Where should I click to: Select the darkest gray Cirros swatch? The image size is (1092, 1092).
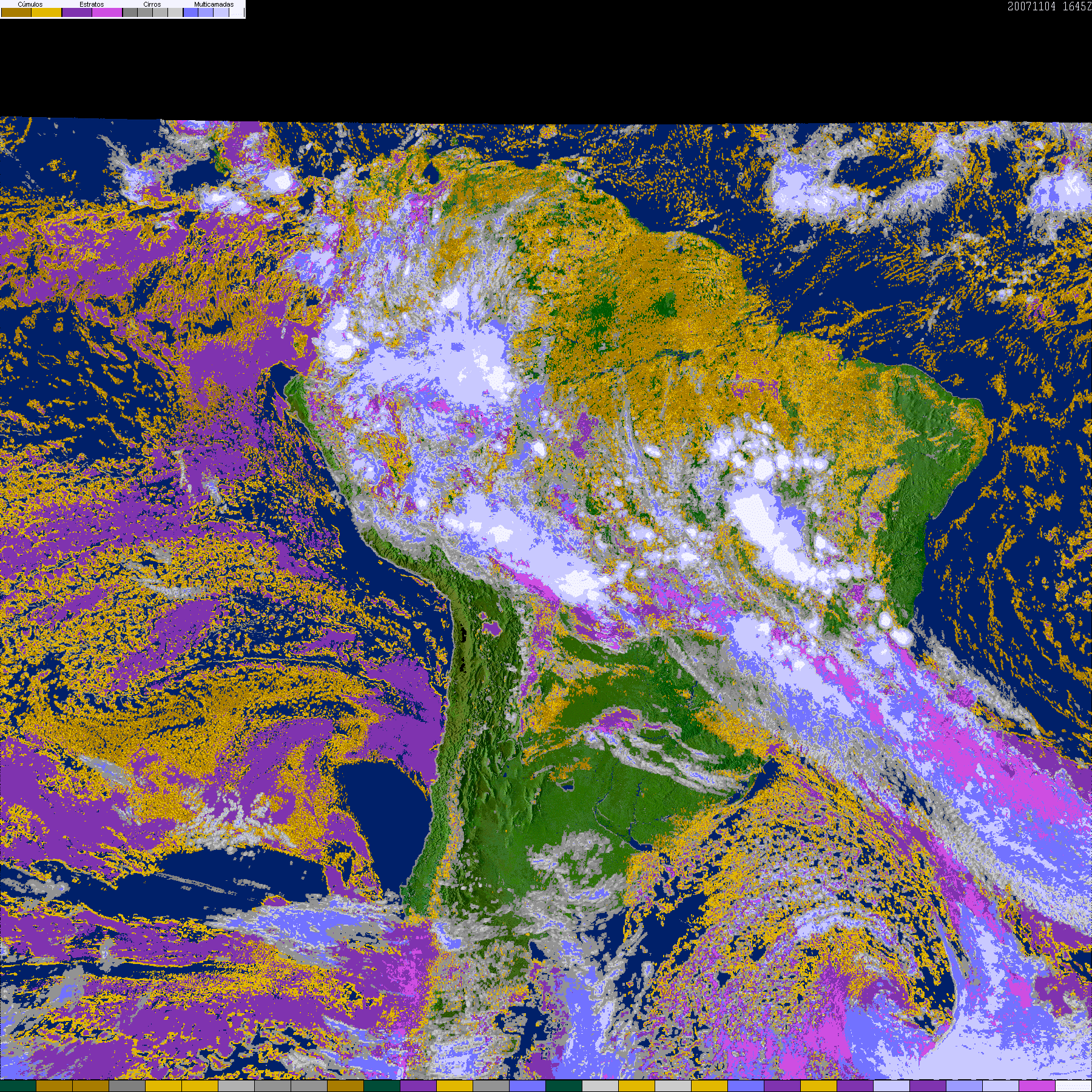(130, 12)
